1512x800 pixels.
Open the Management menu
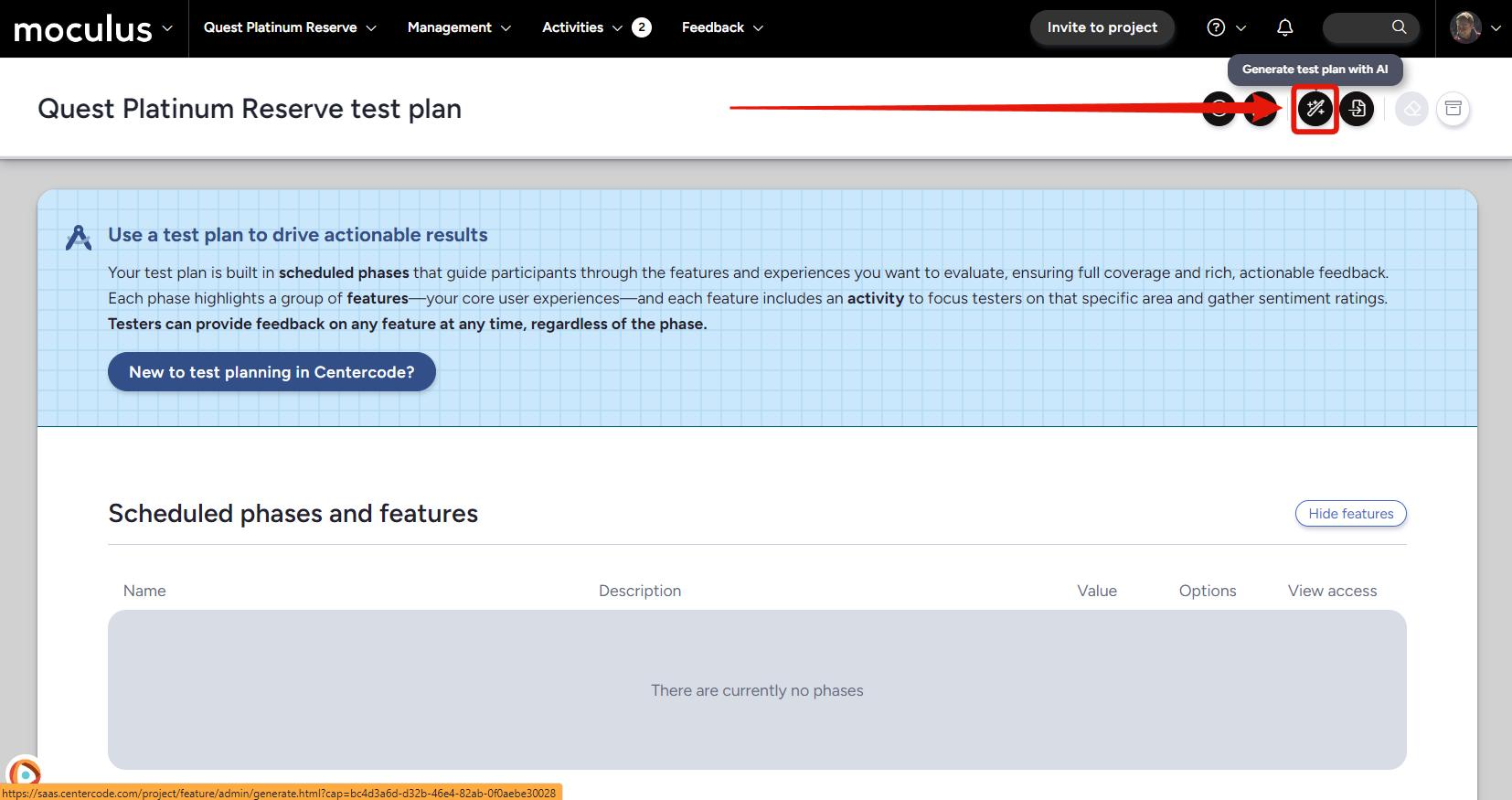click(x=459, y=27)
